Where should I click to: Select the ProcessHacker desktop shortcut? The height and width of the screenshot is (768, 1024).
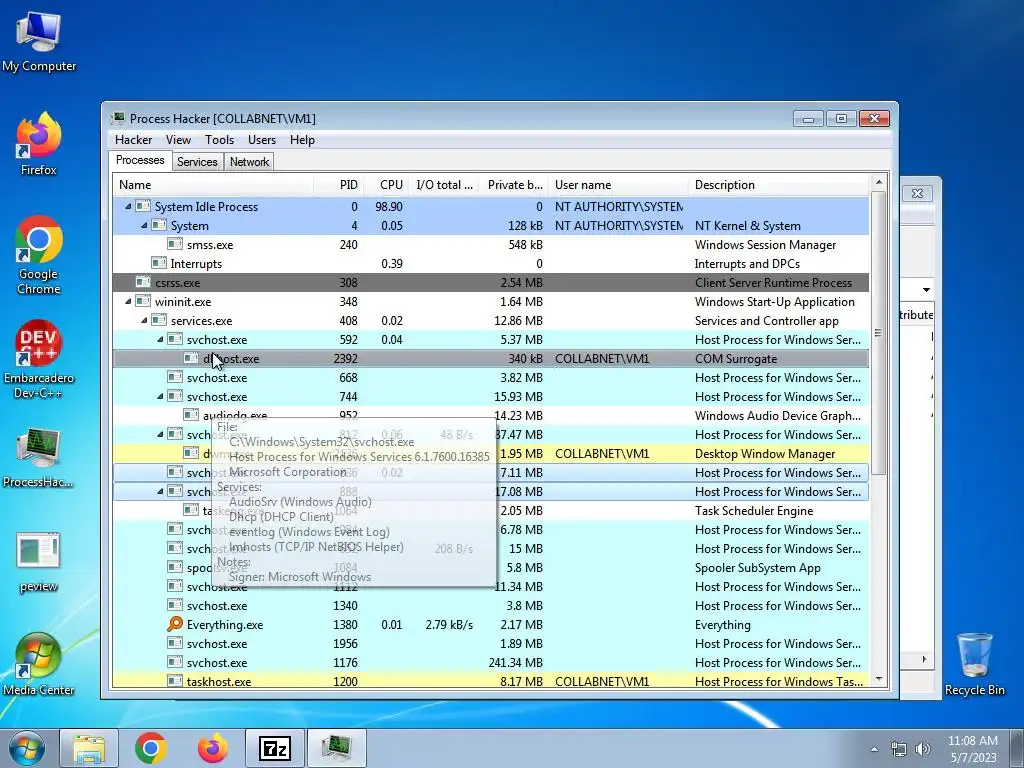click(x=39, y=457)
